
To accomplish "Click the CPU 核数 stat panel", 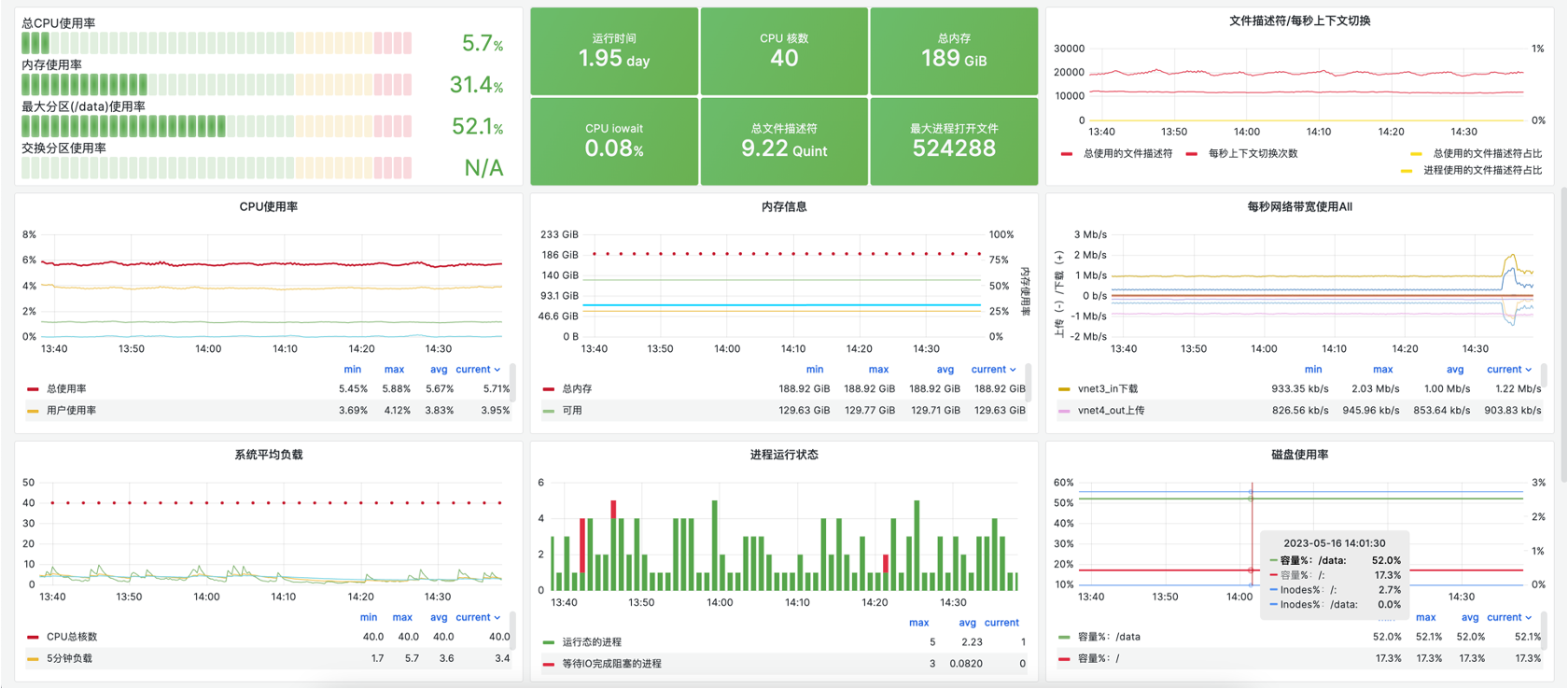I will [x=784, y=51].
